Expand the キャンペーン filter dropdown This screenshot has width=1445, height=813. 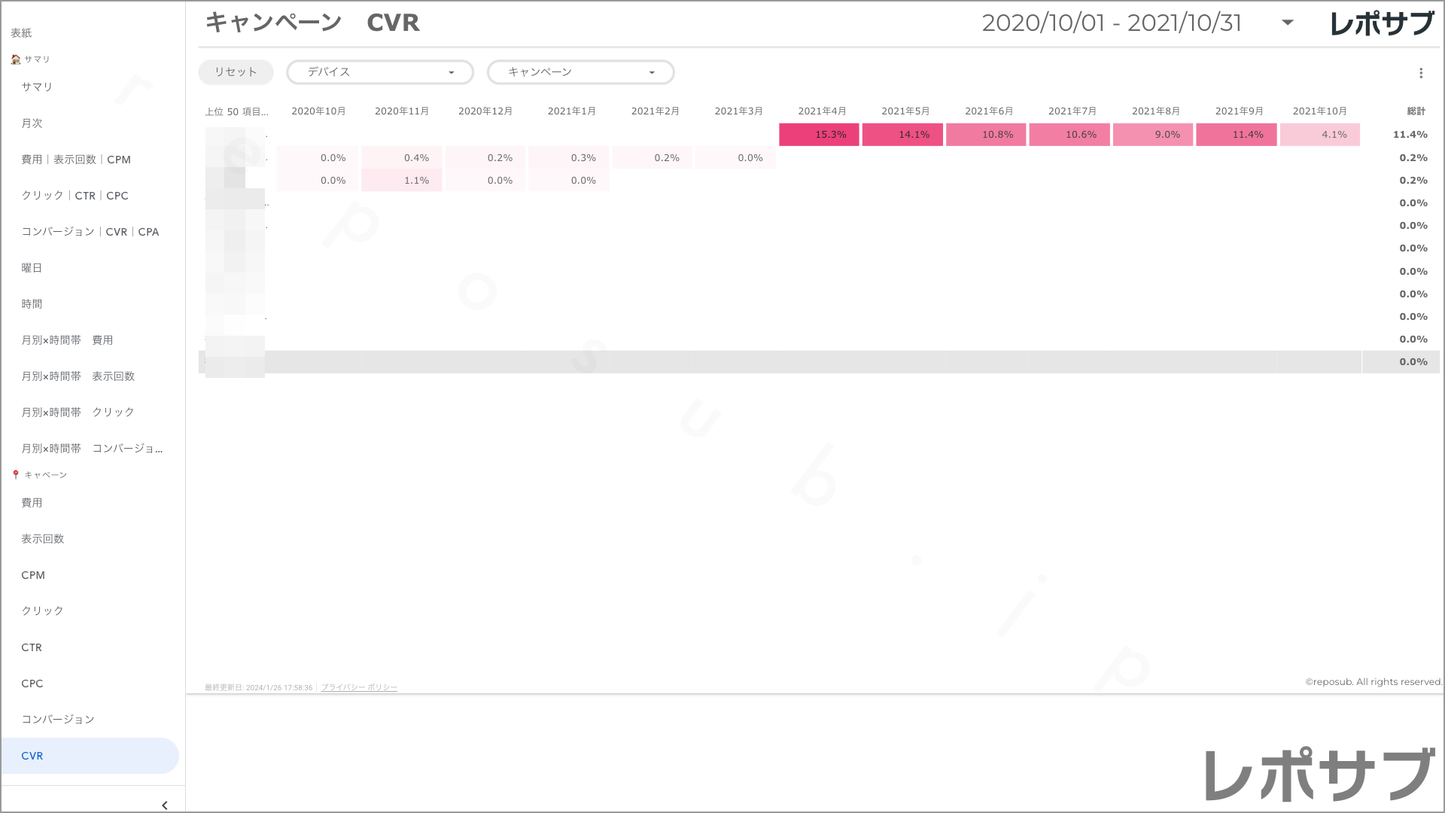click(x=580, y=72)
